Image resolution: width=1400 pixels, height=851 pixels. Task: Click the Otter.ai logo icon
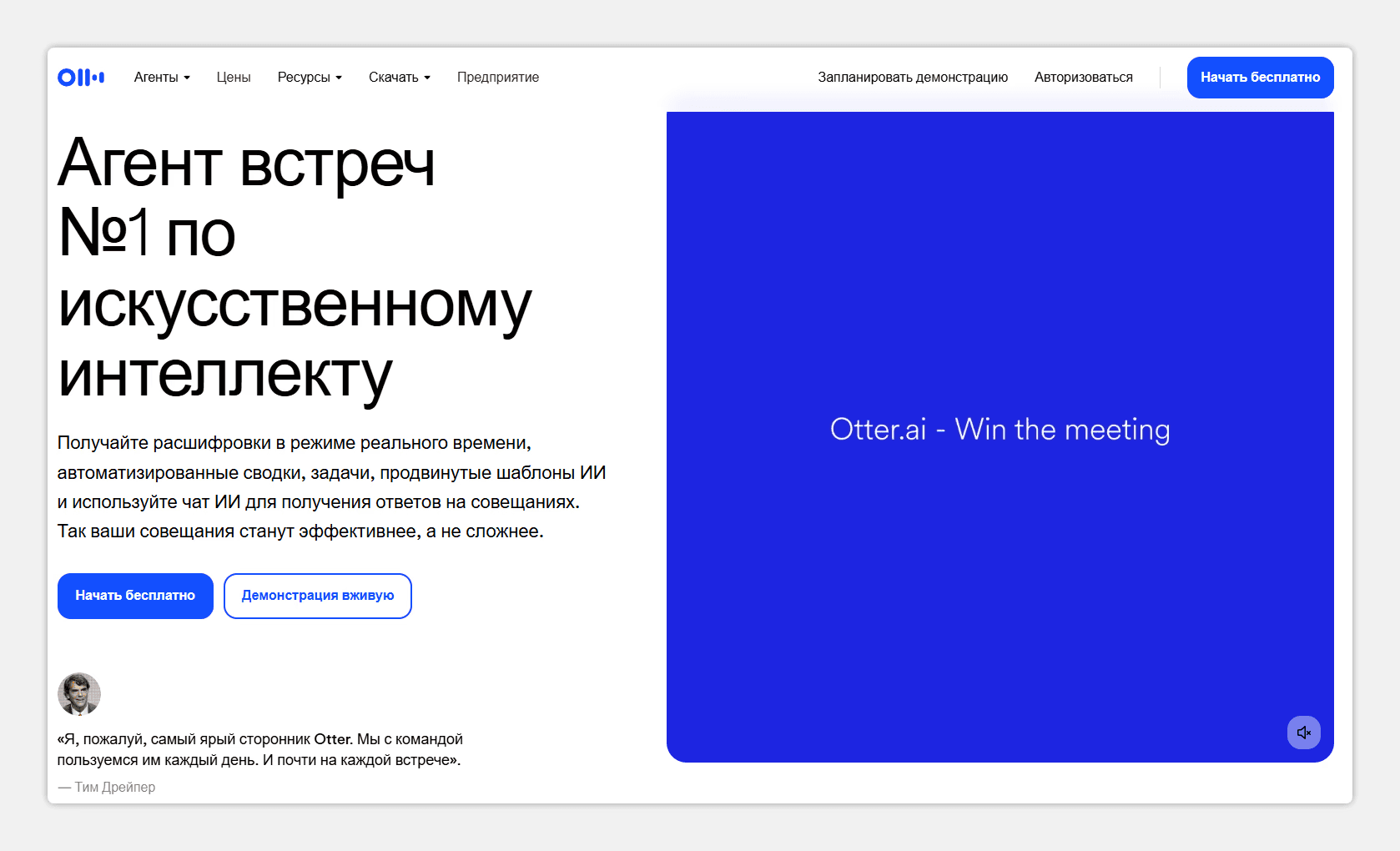coord(81,78)
